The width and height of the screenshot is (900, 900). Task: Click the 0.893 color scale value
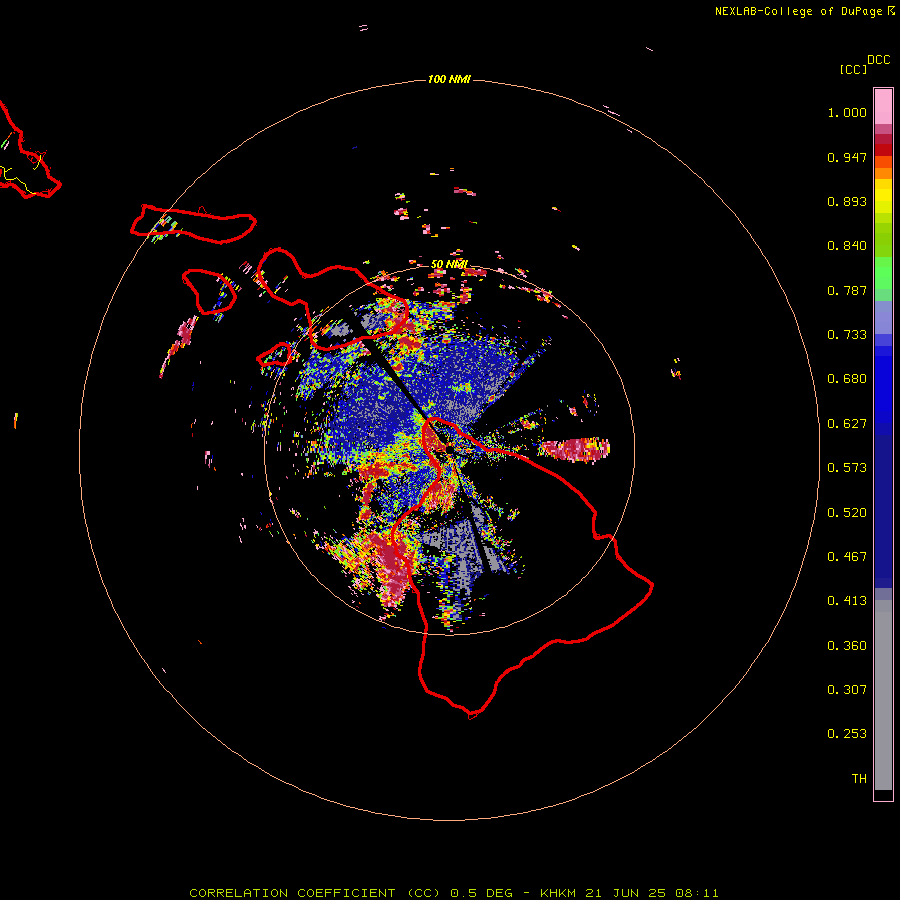tap(847, 201)
